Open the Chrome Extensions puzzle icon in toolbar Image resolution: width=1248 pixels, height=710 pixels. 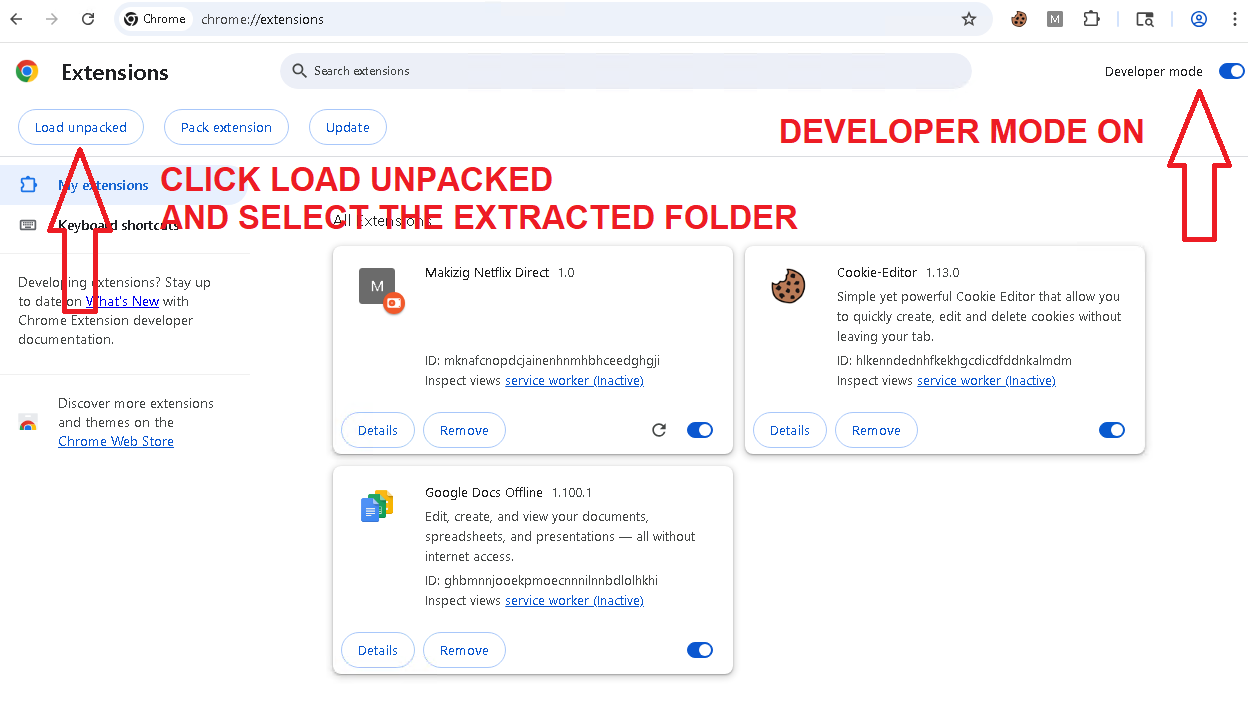tap(1091, 19)
